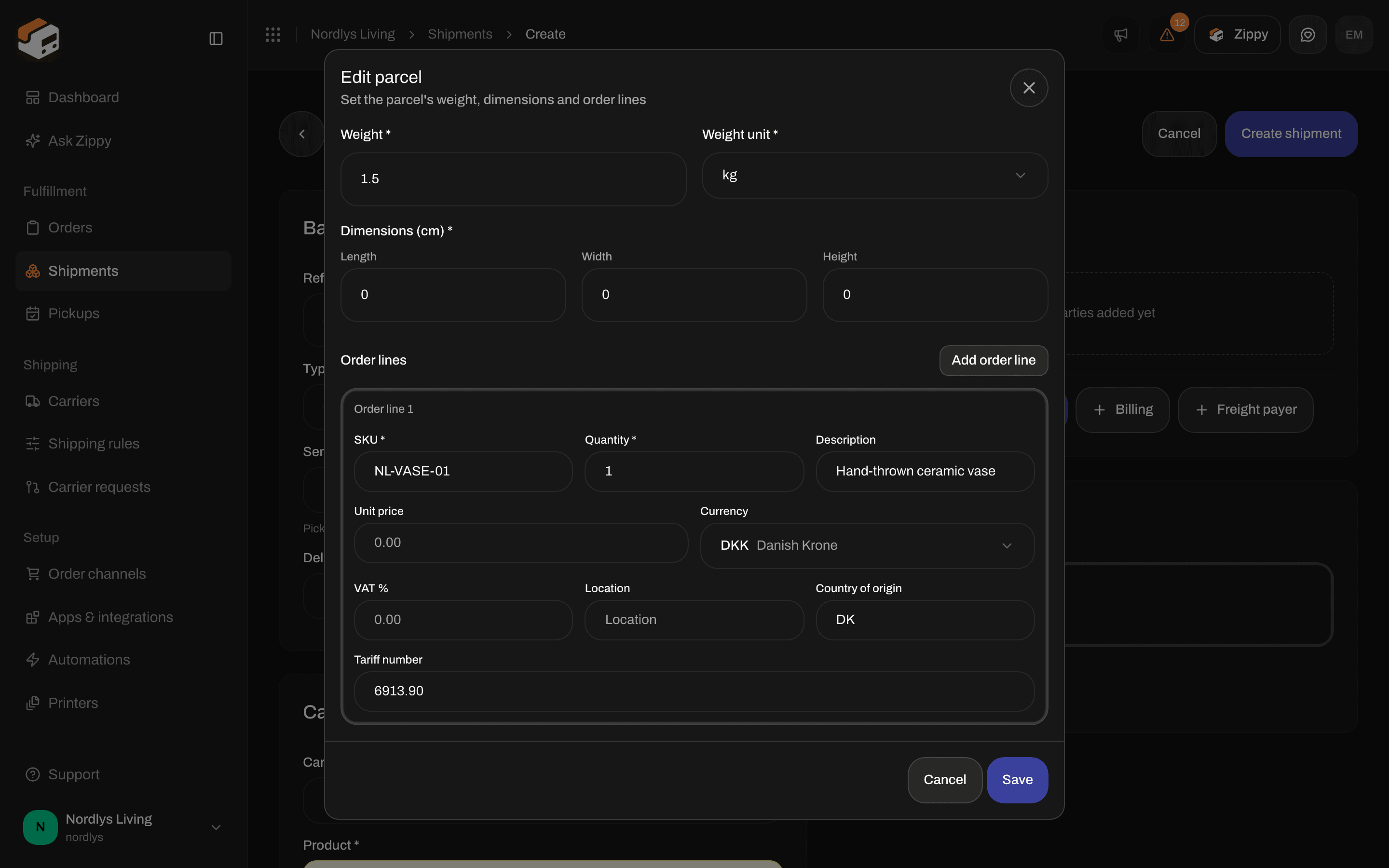1389x868 pixels.
Task: Click the Create shipment button
Action: tap(1291, 134)
